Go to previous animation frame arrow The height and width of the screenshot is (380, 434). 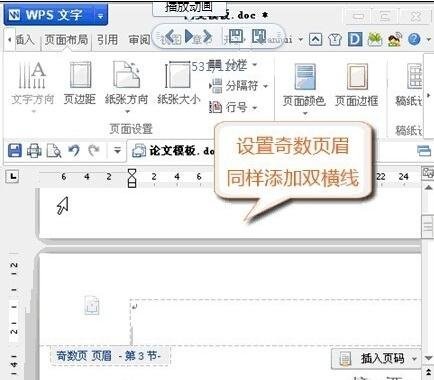pyautogui.click(x=170, y=36)
